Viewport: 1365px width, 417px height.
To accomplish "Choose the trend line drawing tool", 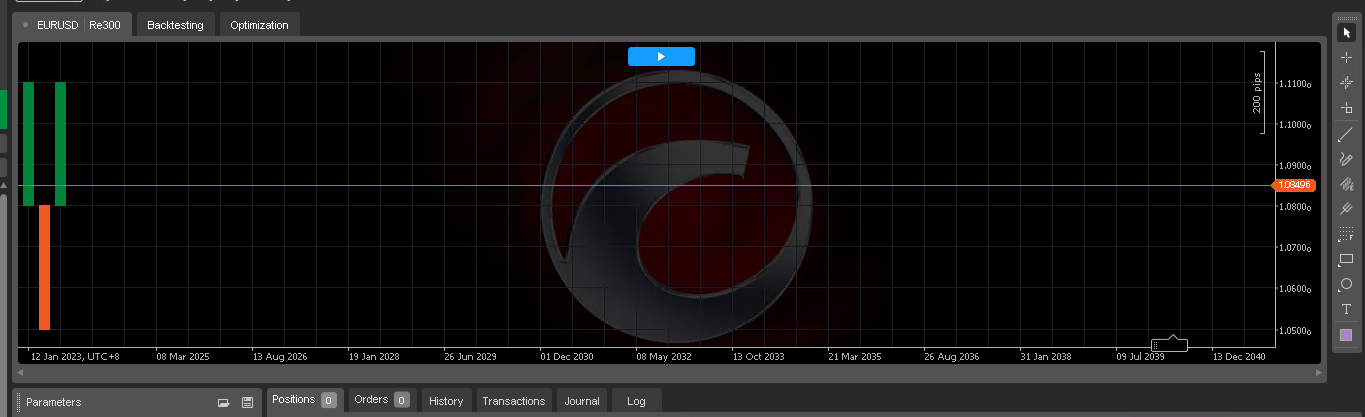I will (1346, 133).
